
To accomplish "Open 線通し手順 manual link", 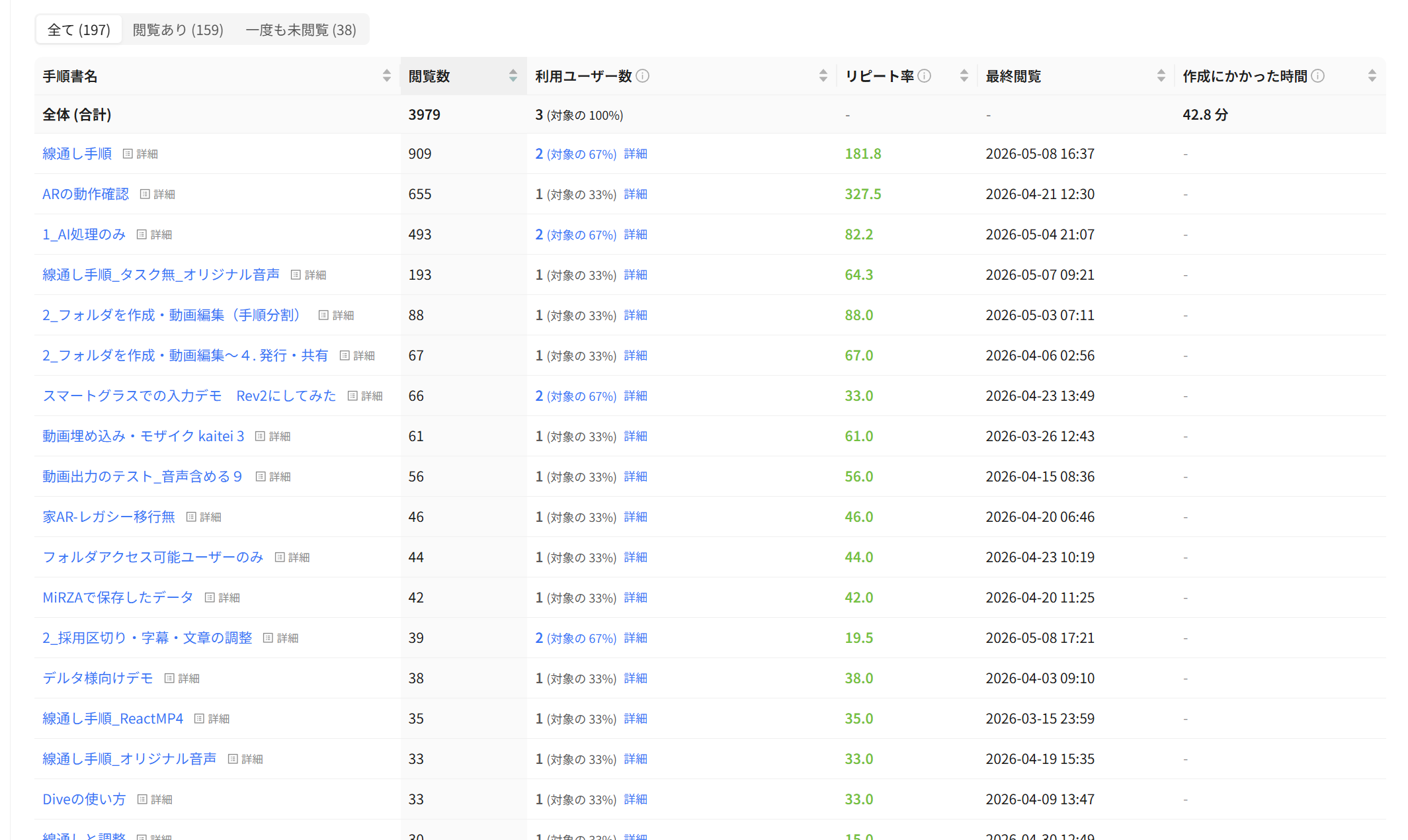I will coord(77,153).
